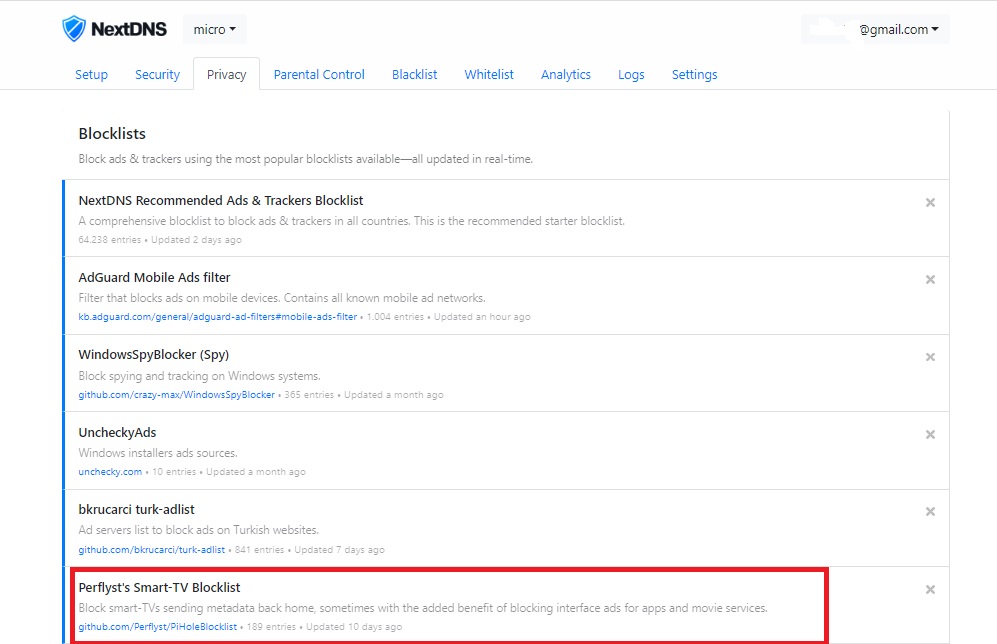Click the 'AdGuard Mobile Ads filter' title
Viewport: 997px width, 644px height.
(x=155, y=277)
